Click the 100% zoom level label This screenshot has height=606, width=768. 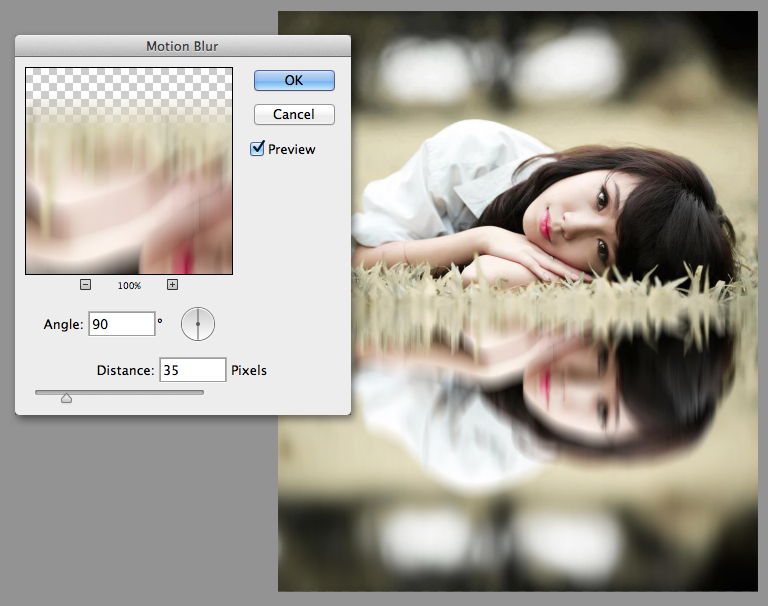[x=129, y=286]
